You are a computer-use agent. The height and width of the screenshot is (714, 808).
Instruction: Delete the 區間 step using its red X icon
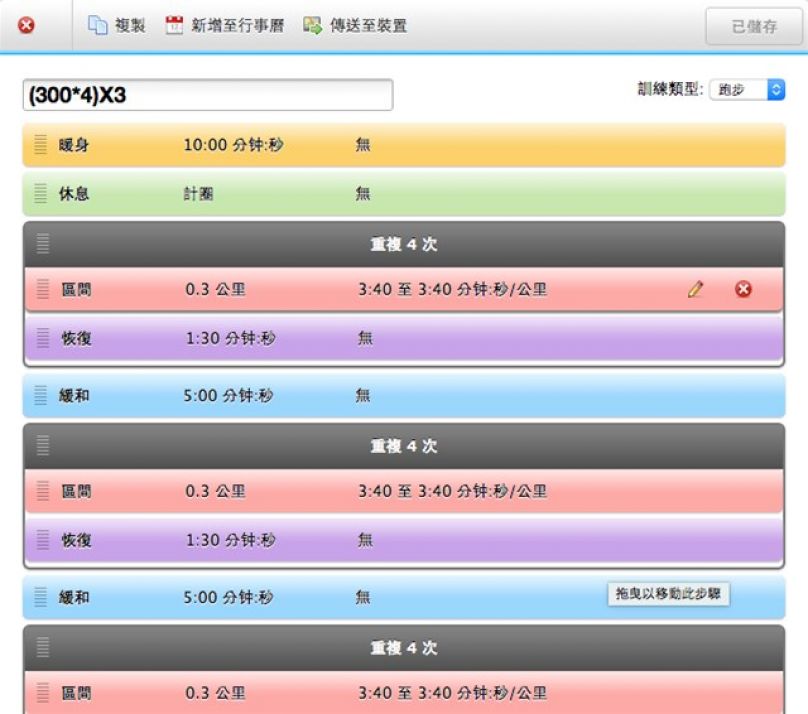tap(743, 290)
